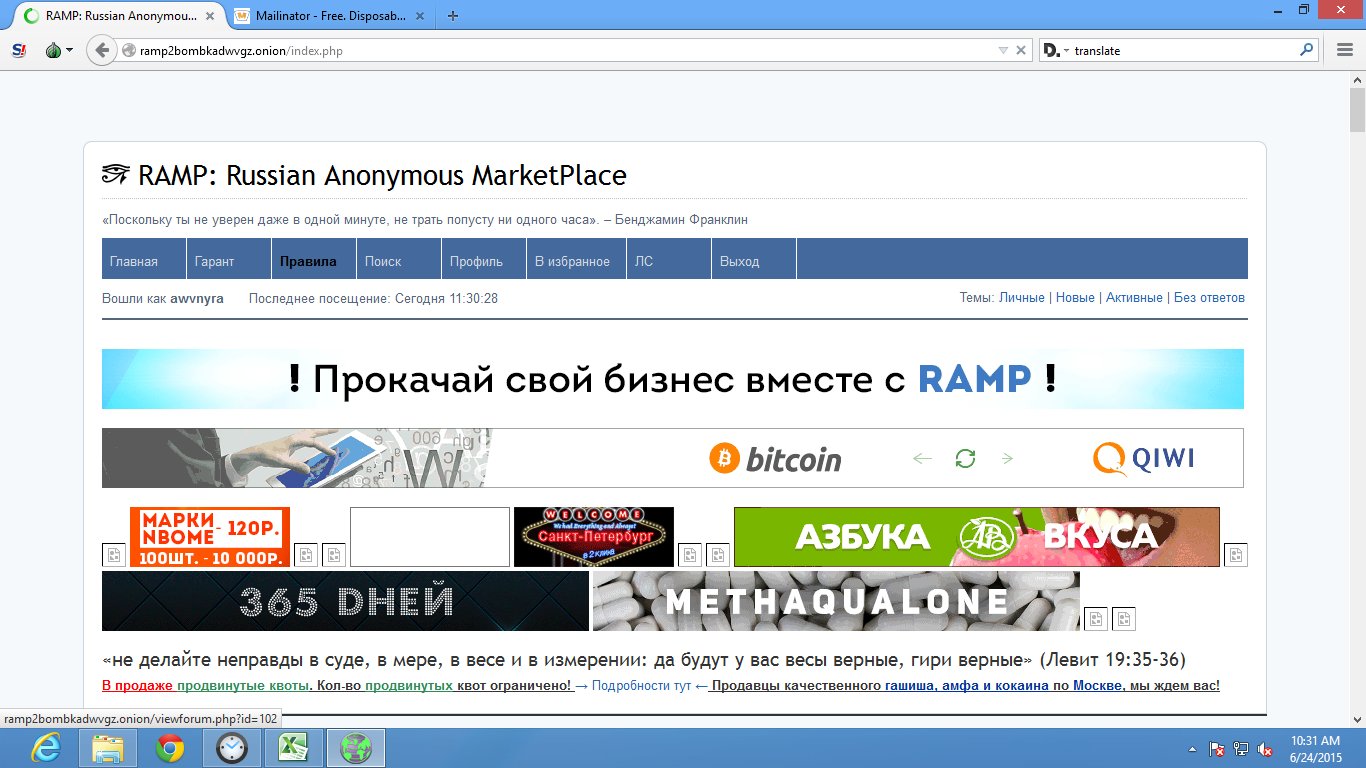Stop page loading with the X button
The image size is (1366, 768).
(1021, 50)
